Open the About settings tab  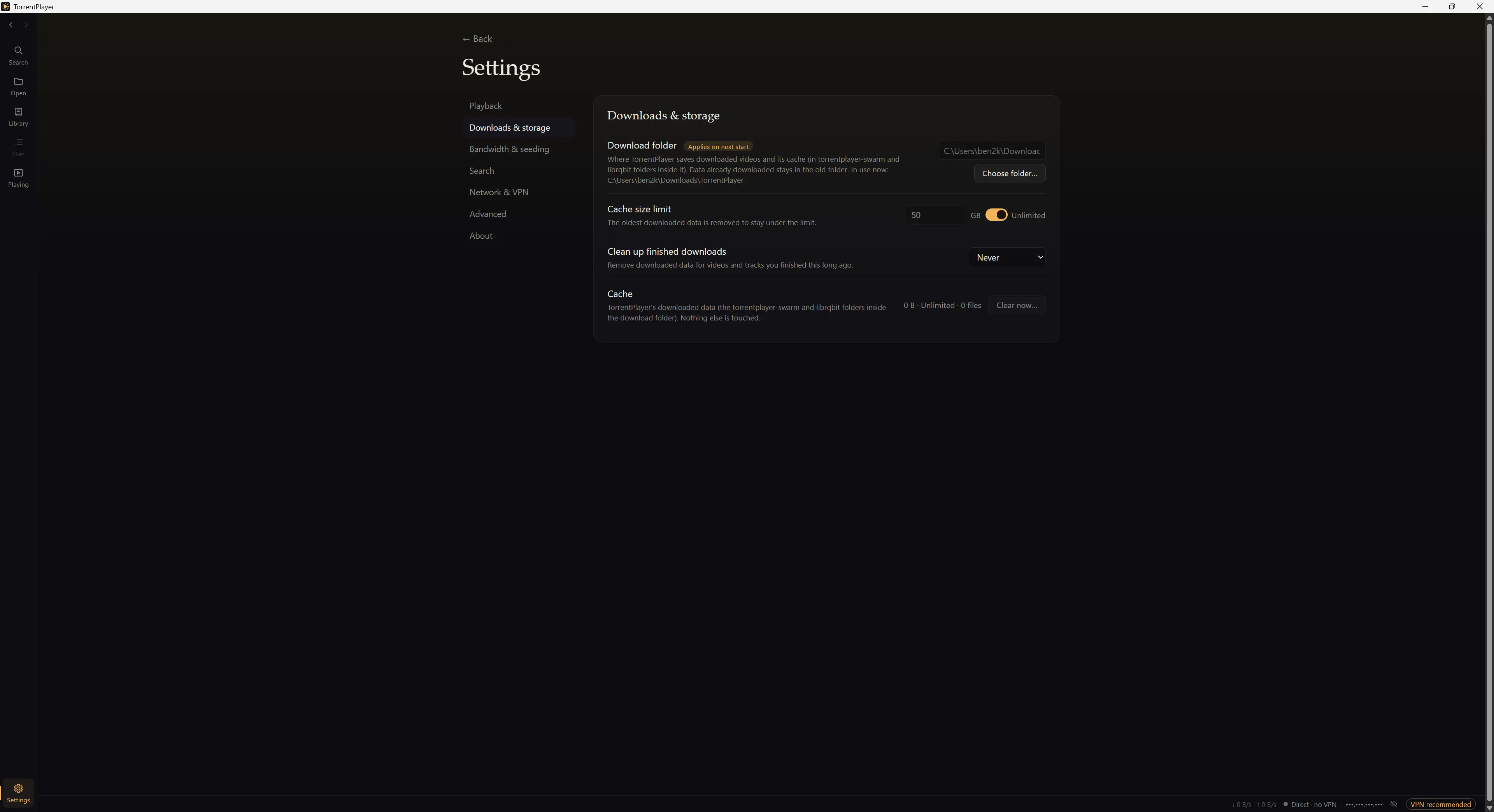518,236
